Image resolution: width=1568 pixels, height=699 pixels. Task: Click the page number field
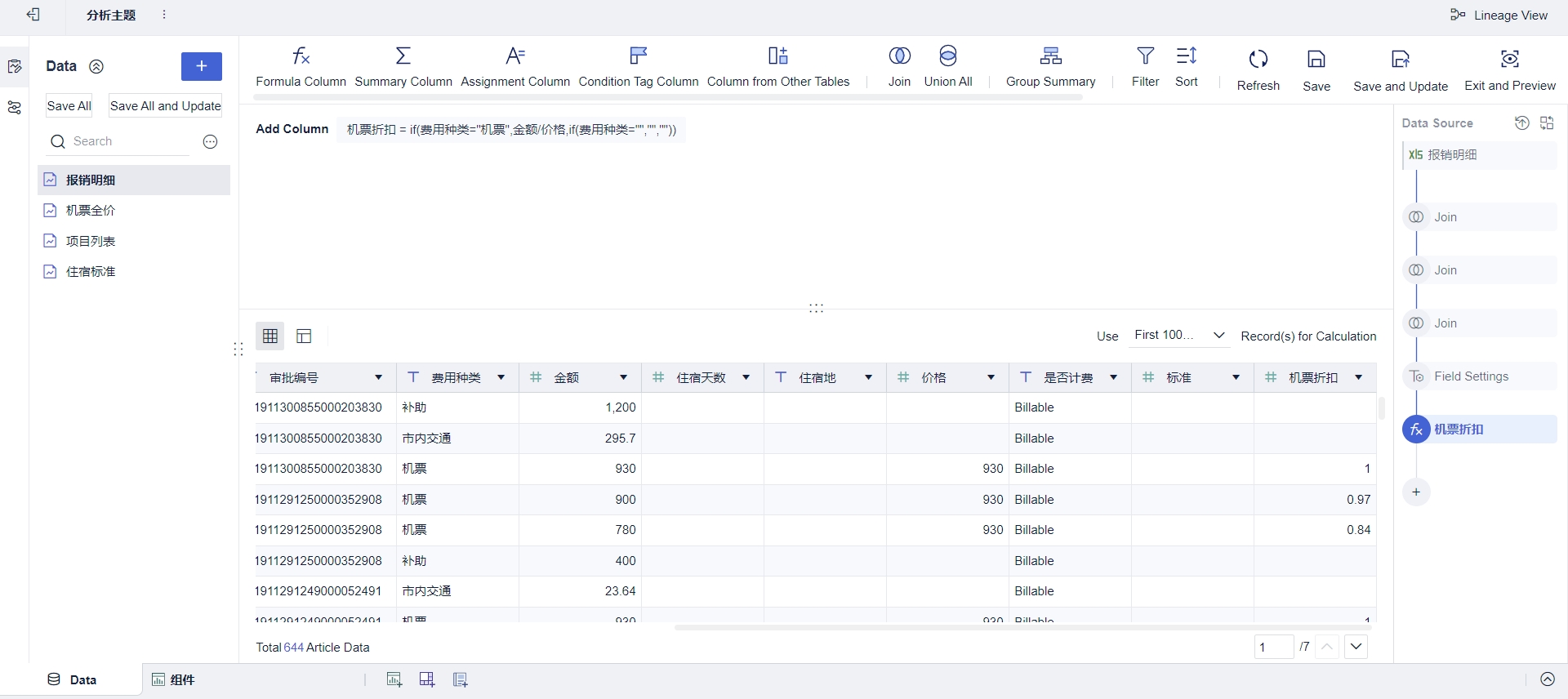point(1274,647)
